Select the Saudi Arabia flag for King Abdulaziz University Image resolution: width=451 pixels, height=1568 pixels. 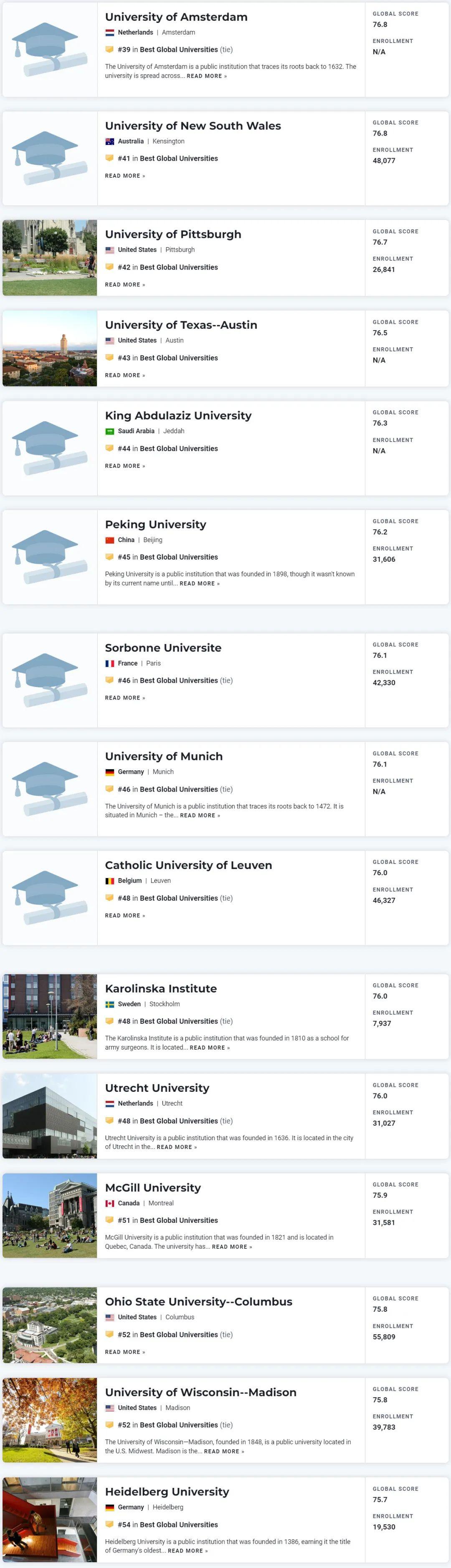click(109, 431)
